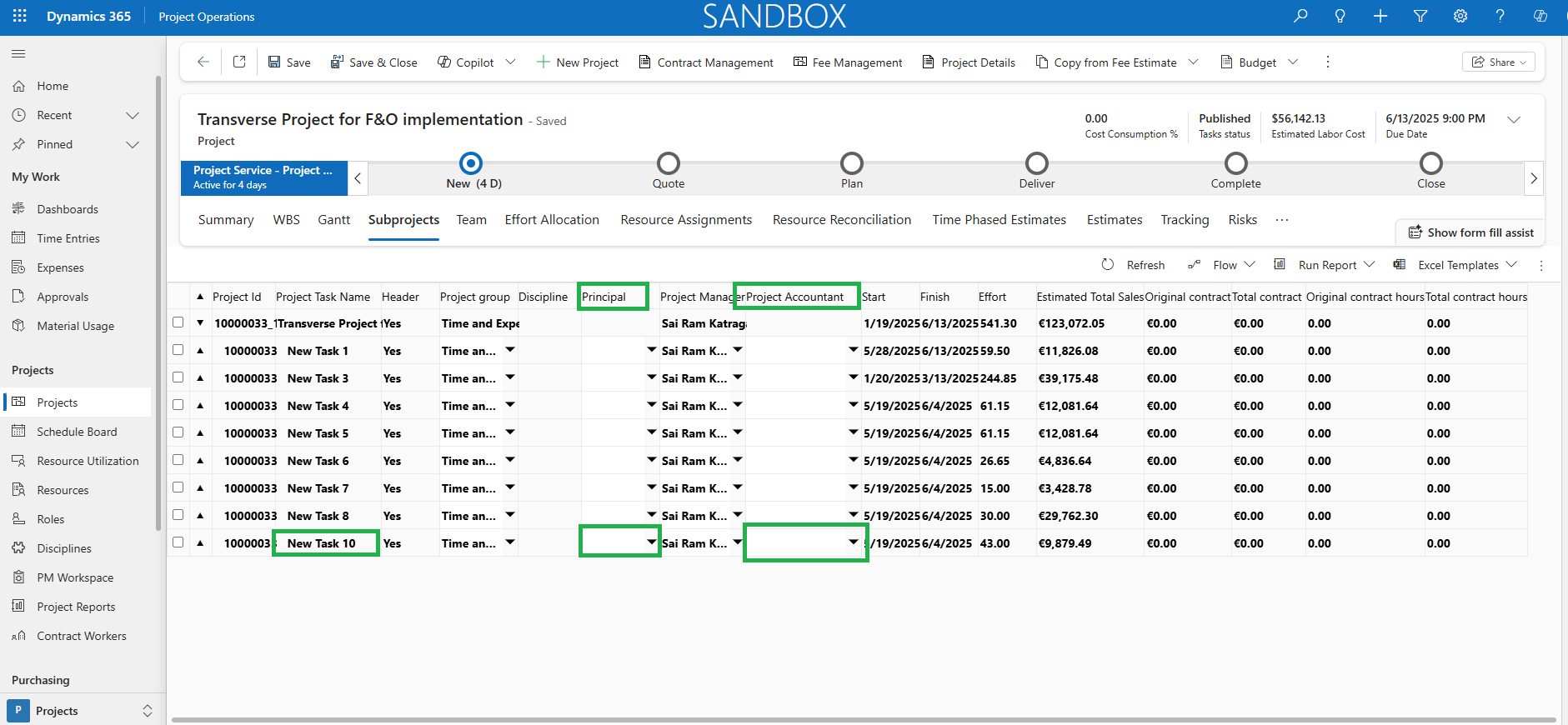Select the Plan stage on process bar
Viewport: 1568px width, 725px height.
(852, 169)
